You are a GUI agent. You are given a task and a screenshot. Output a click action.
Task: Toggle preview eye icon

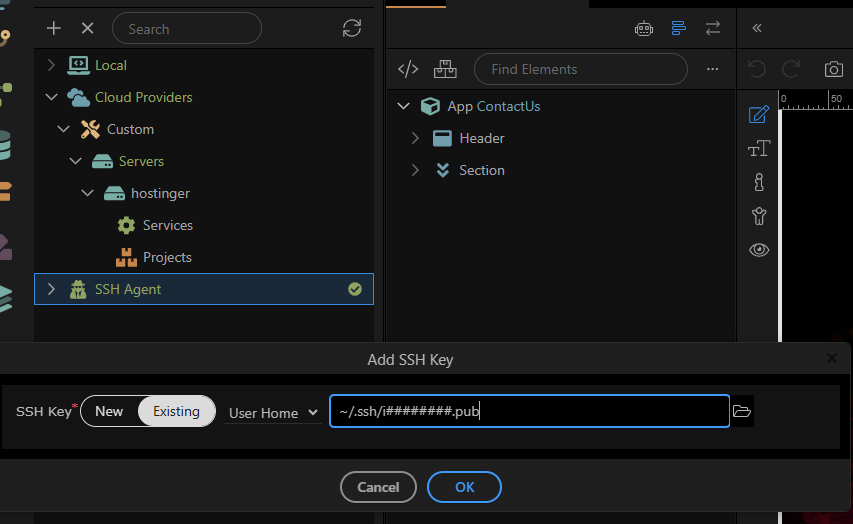click(759, 250)
